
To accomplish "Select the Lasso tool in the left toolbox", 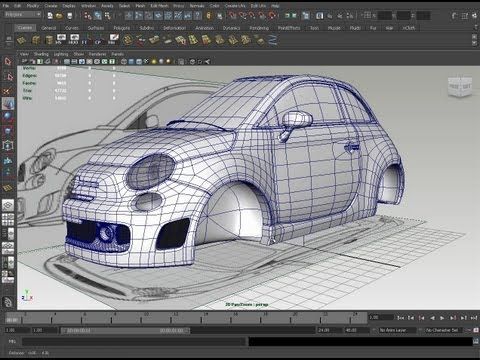I will coord(8,77).
